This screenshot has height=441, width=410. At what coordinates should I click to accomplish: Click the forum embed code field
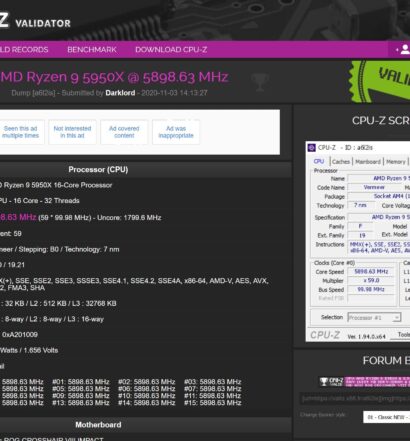pyautogui.click(x=355, y=399)
